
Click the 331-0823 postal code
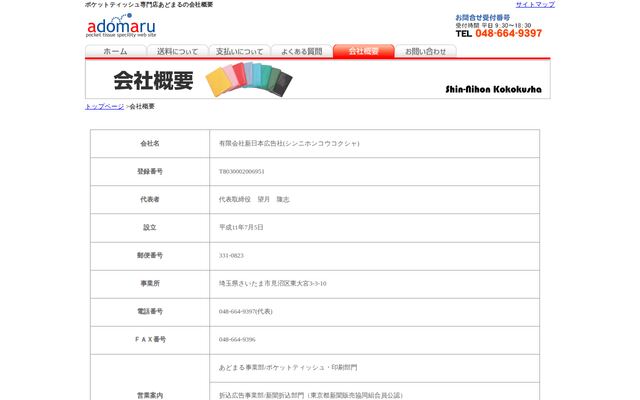point(231,256)
